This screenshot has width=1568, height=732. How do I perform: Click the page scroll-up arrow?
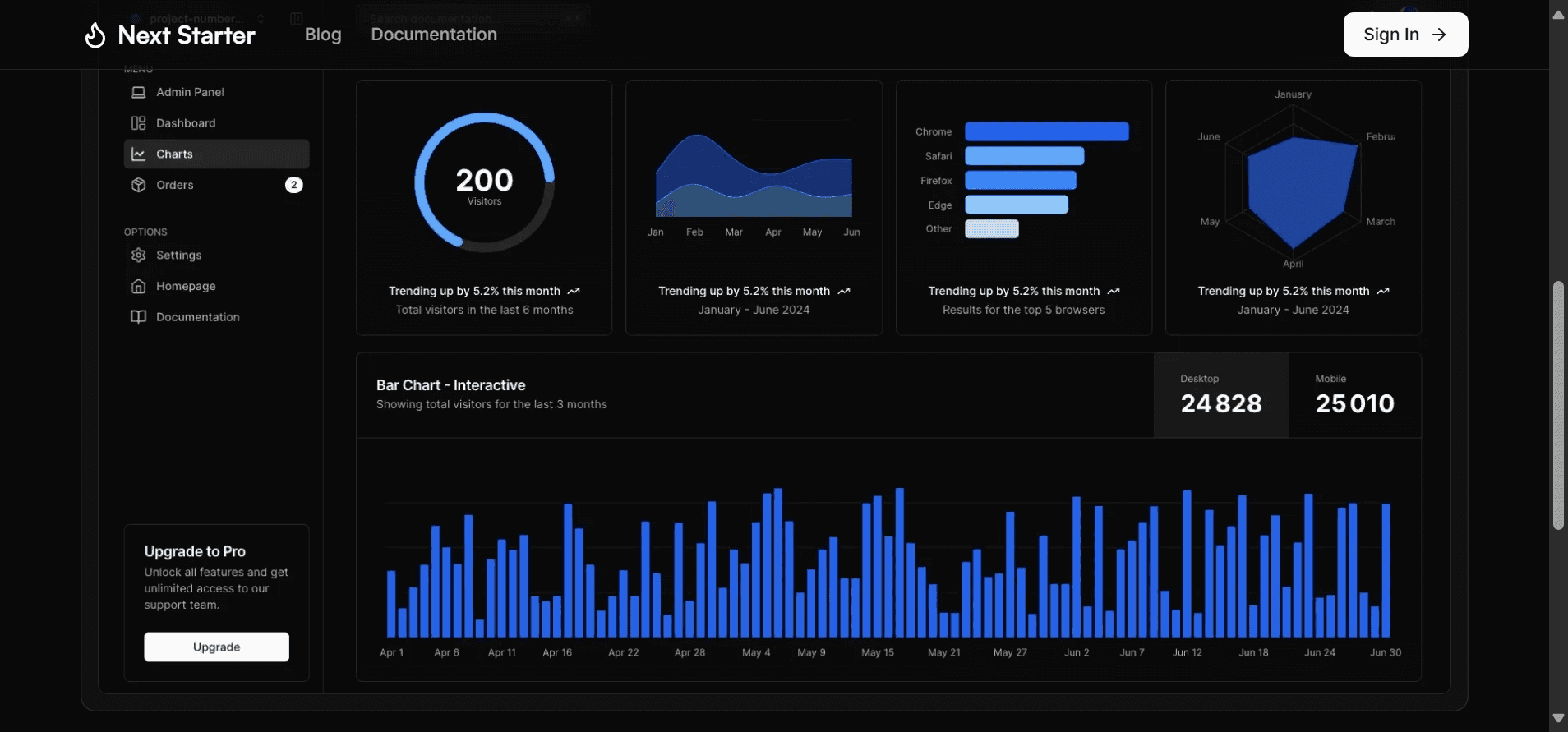1558,14
